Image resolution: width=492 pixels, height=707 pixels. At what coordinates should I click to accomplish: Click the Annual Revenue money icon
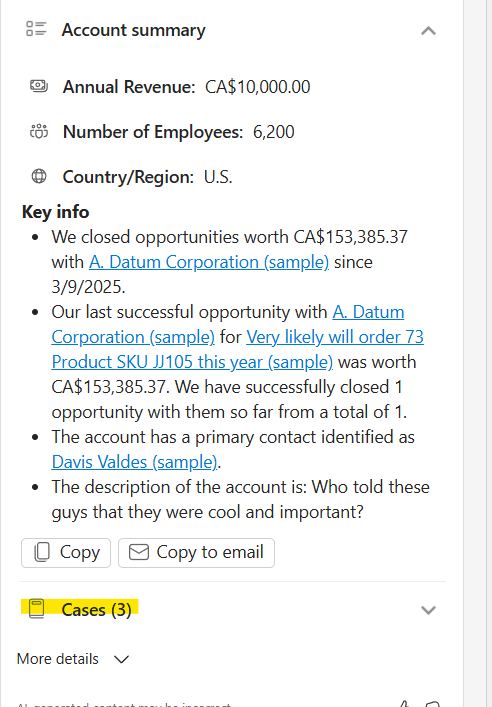(39, 86)
